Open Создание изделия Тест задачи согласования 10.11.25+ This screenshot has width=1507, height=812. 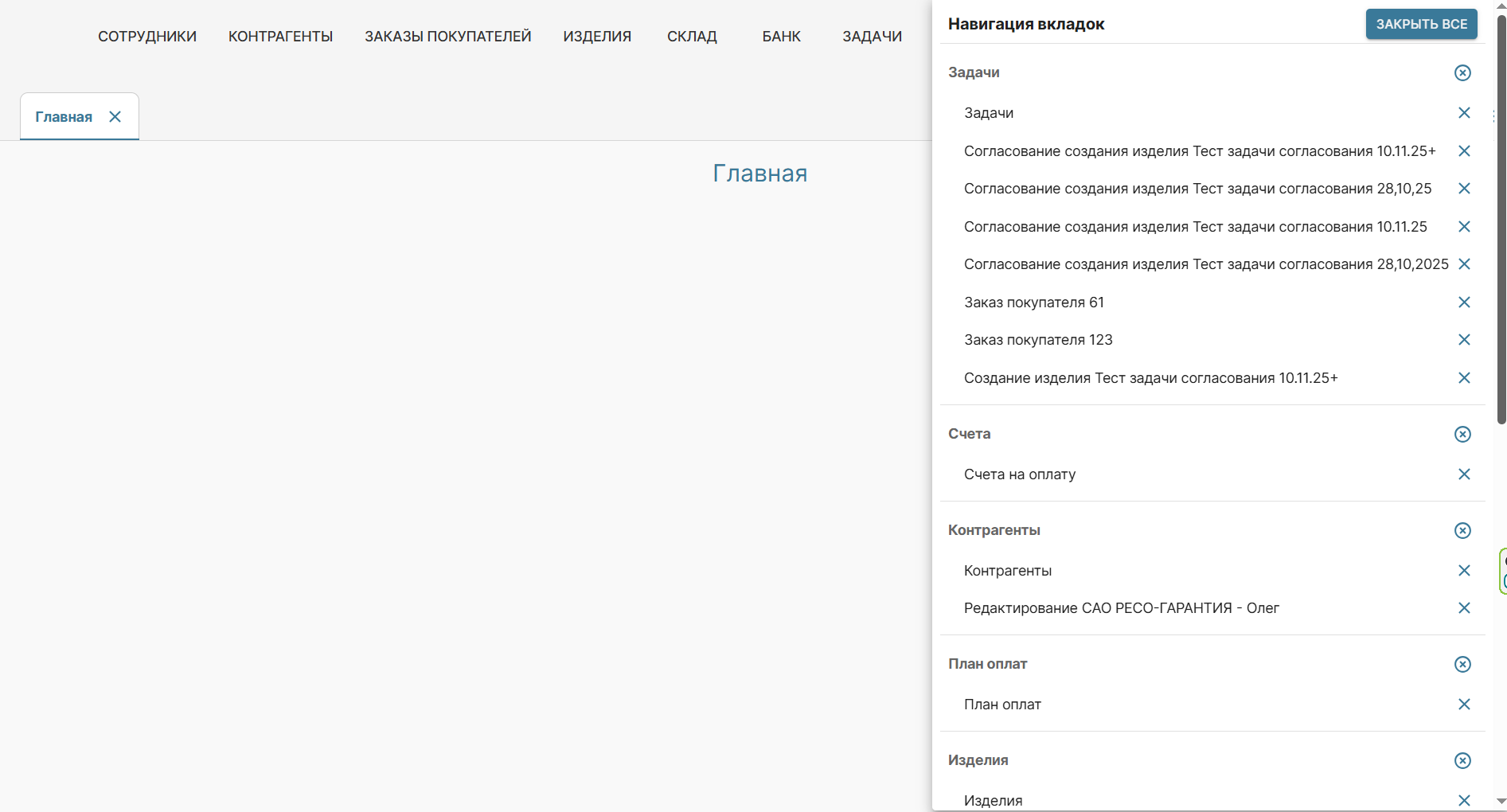[1150, 378]
